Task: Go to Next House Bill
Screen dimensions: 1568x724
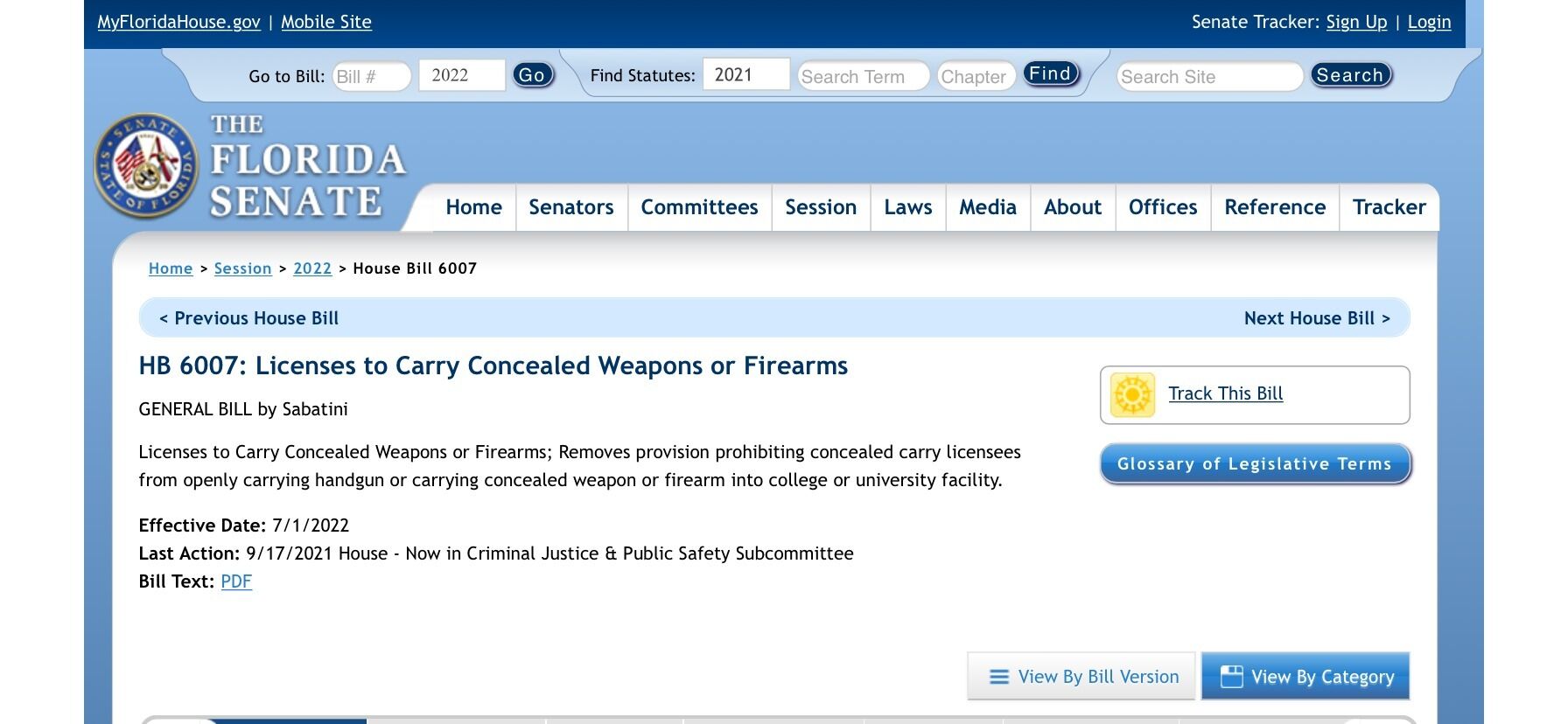Action: (1317, 318)
